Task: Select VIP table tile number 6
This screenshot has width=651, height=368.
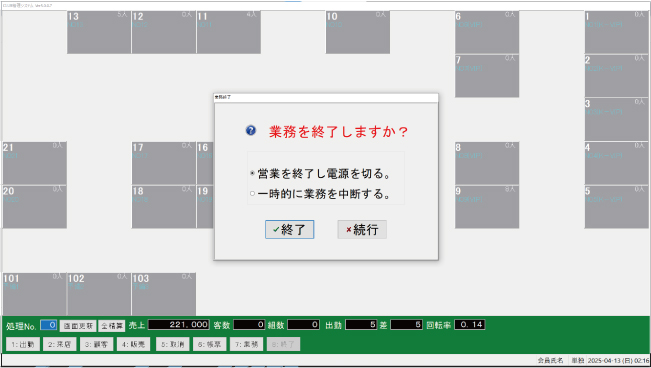Action: [487, 32]
